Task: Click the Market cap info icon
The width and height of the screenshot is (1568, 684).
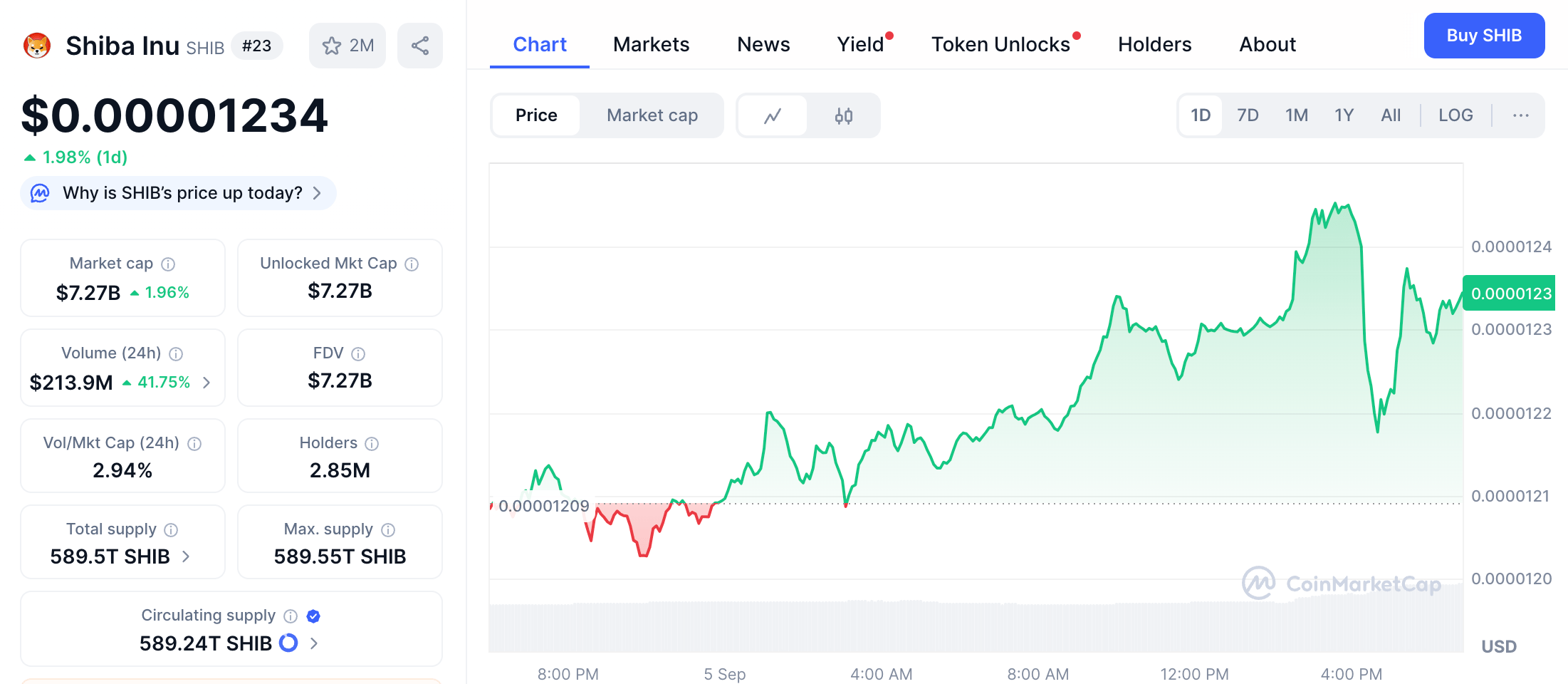Action: [168, 264]
